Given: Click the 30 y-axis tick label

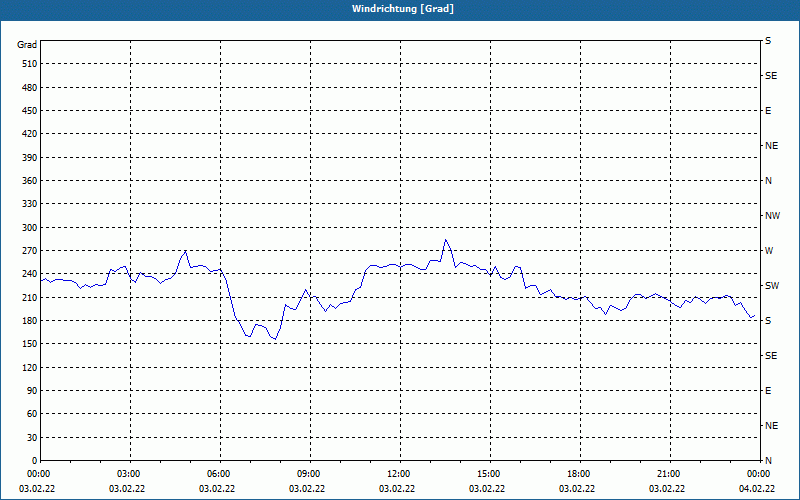Looking at the screenshot, I should point(31,438).
